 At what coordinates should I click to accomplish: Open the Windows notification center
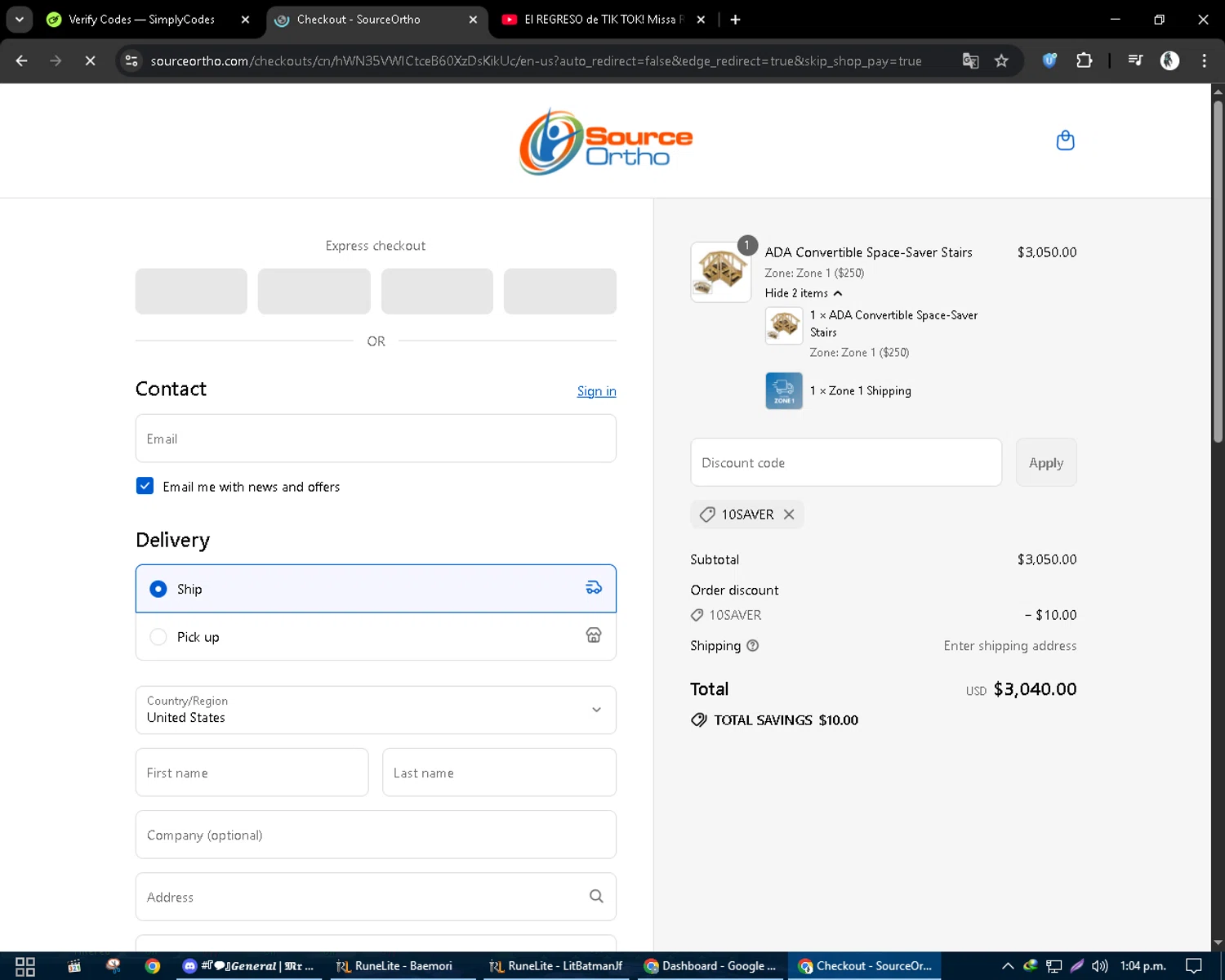click(1194, 966)
